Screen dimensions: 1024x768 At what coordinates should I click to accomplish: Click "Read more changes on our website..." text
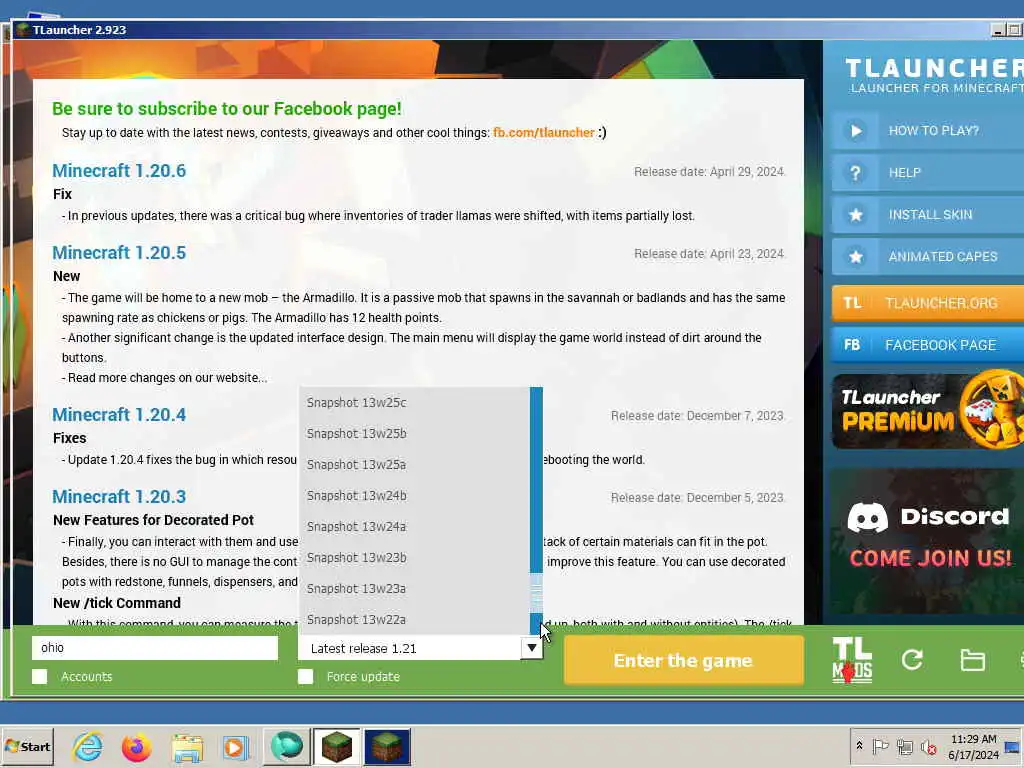167,378
